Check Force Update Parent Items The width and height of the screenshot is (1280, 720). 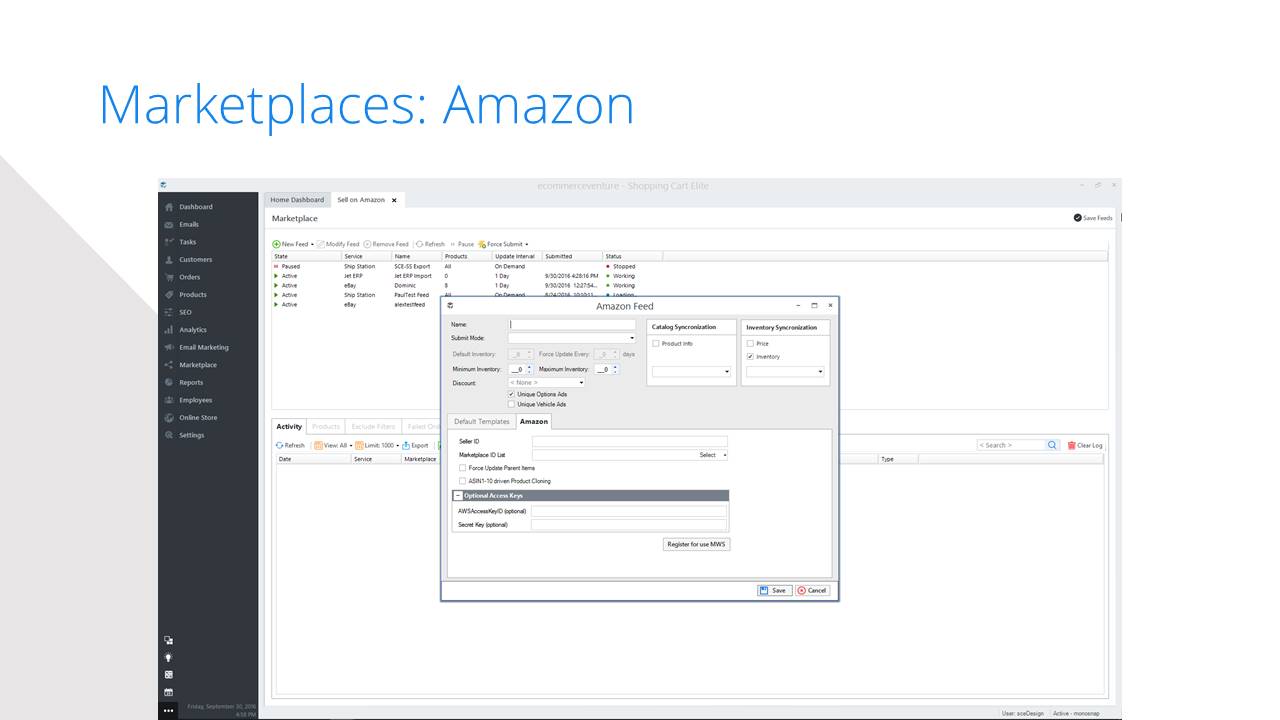pyautogui.click(x=462, y=468)
